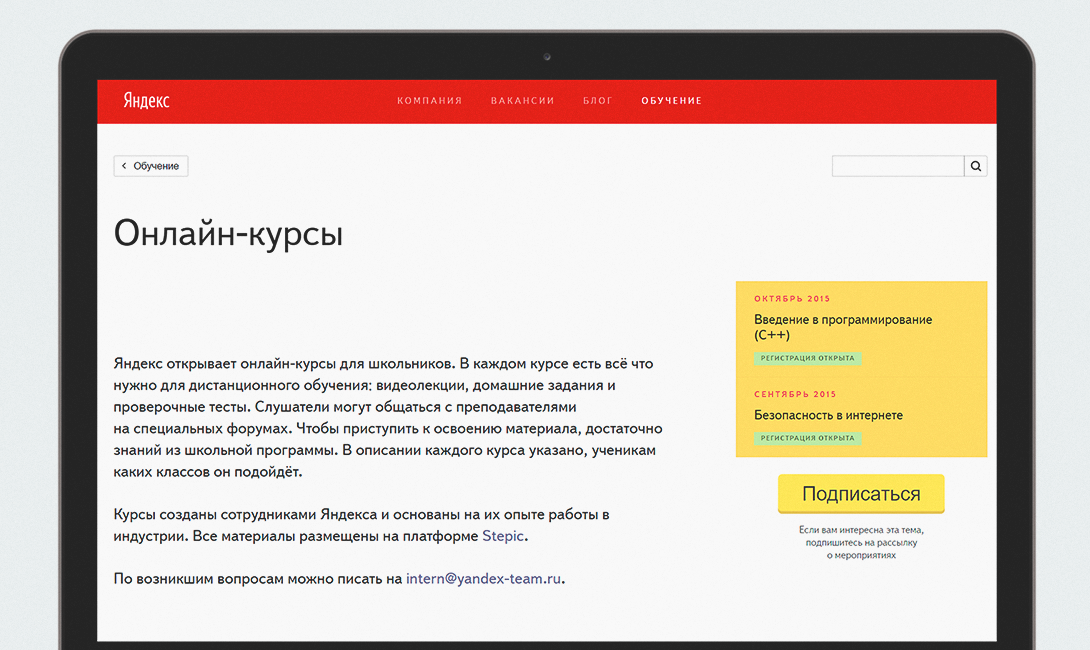Open the Вакансии menu item
The height and width of the screenshot is (650, 1090).
(x=523, y=101)
